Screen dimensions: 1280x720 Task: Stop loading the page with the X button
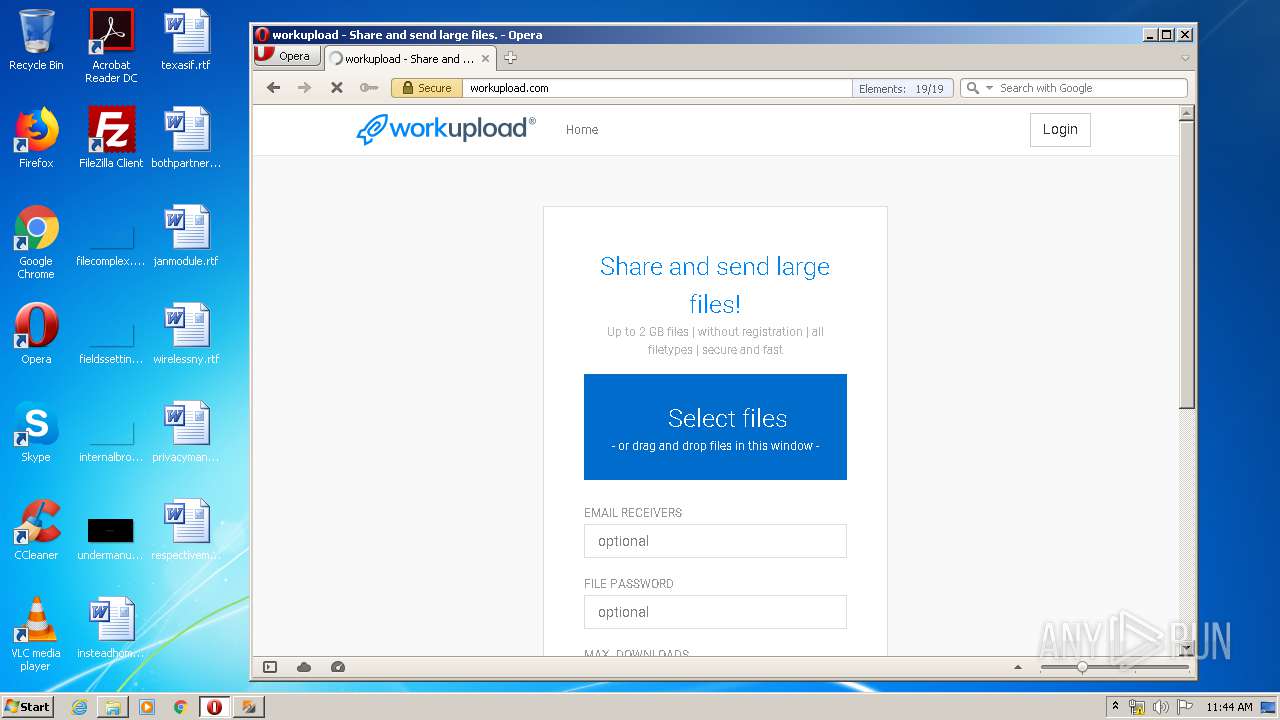(x=337, y=88)
